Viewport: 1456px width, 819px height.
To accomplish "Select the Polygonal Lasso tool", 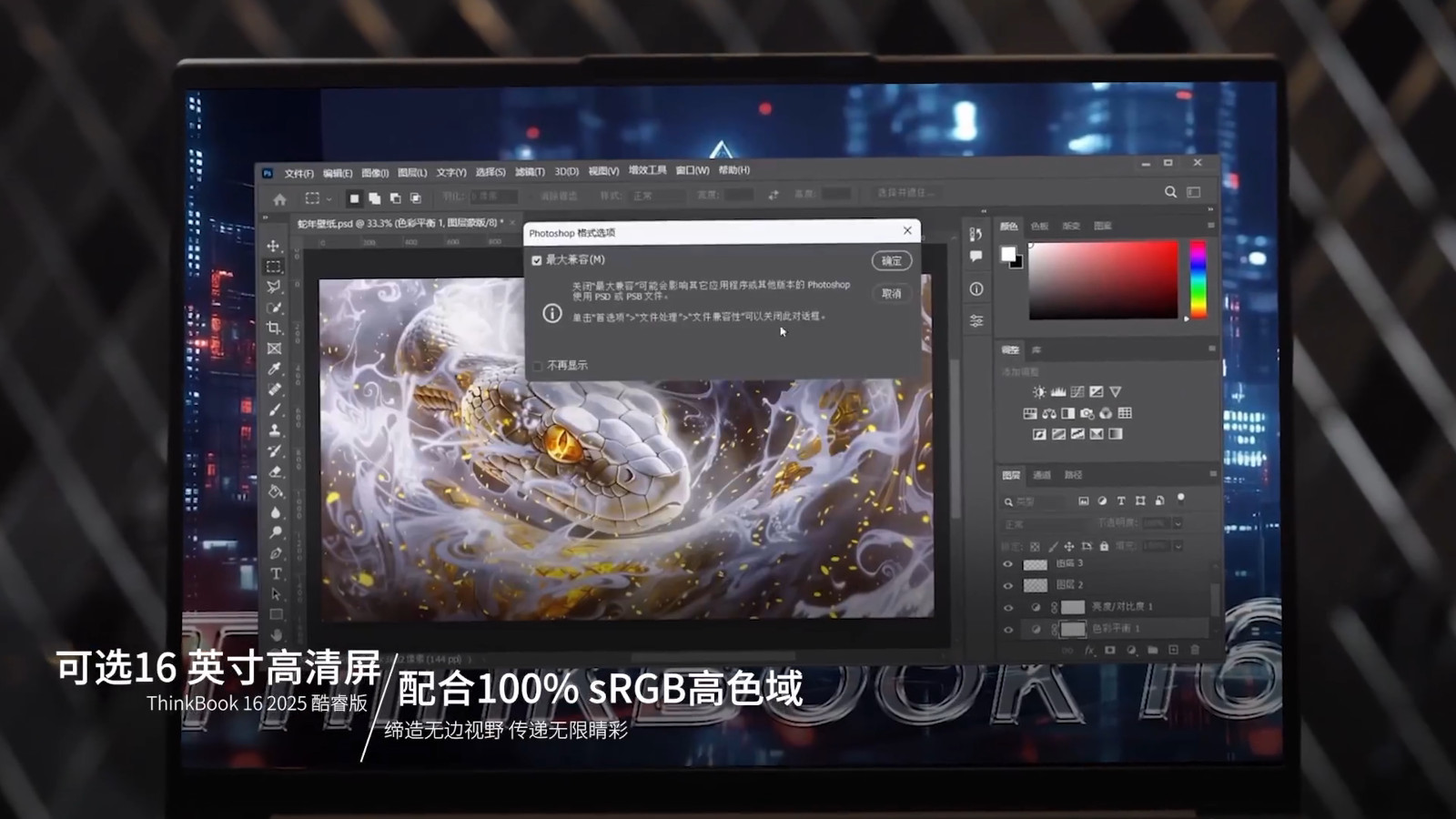I will [273, 287].
